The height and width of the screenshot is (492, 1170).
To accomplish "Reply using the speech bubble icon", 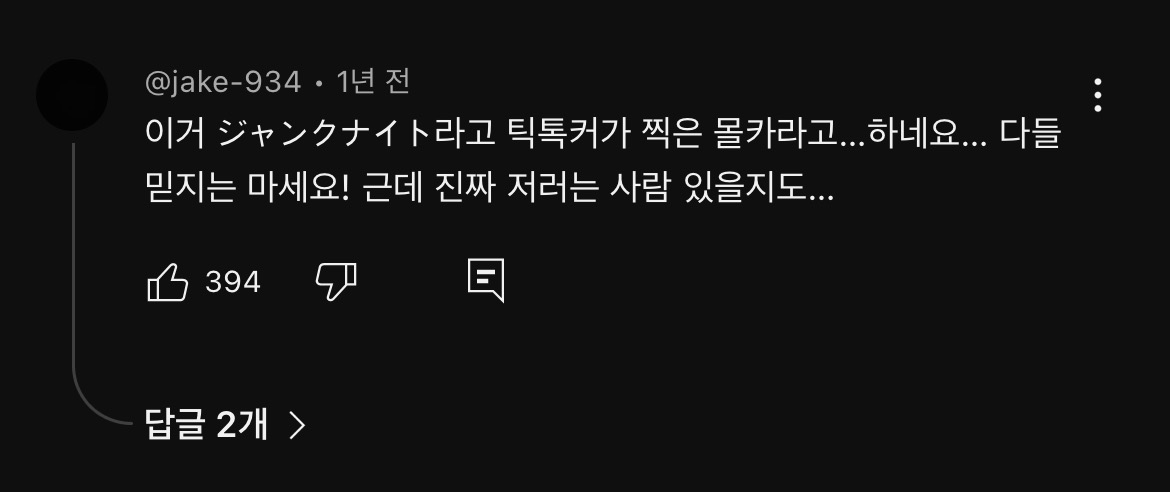I will (x=486, y=281).
